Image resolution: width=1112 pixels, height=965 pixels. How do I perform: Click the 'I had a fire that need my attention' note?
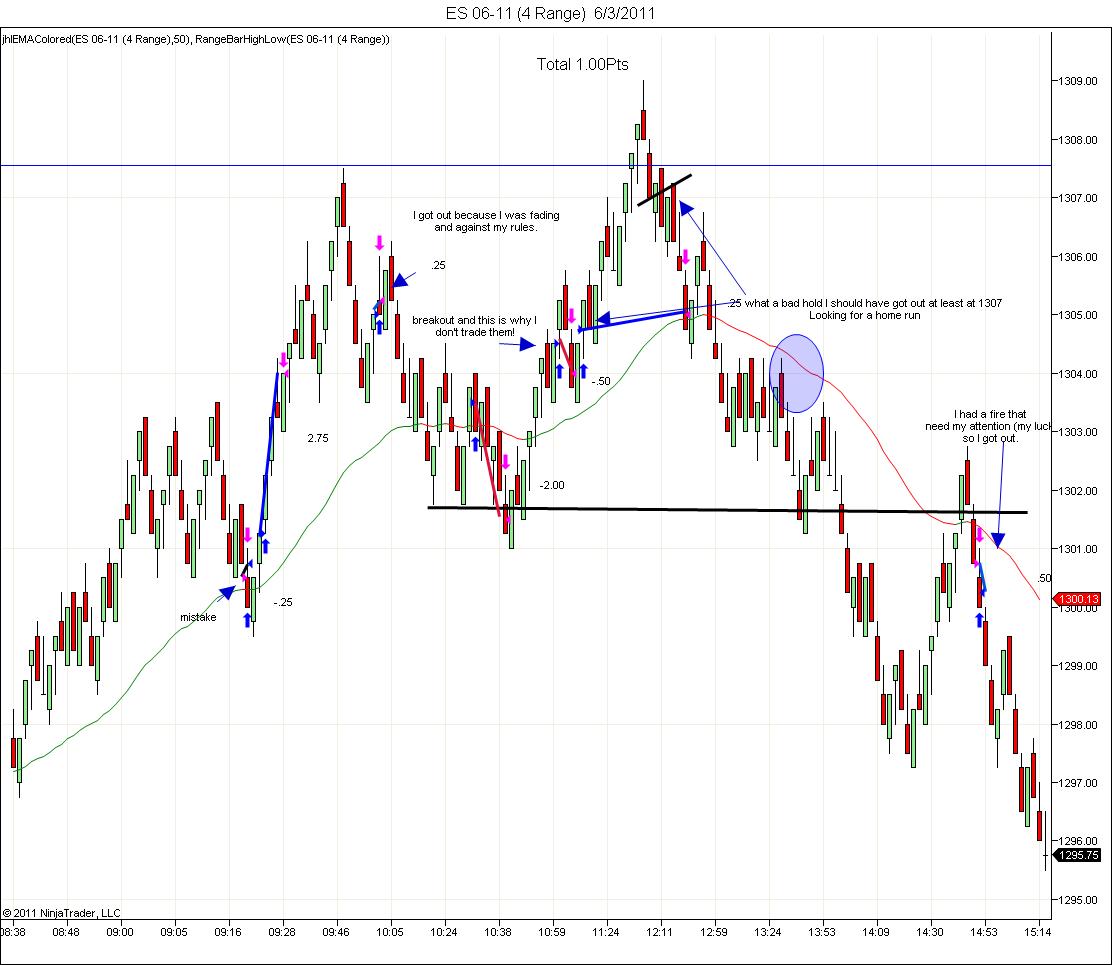click(989, 426)
